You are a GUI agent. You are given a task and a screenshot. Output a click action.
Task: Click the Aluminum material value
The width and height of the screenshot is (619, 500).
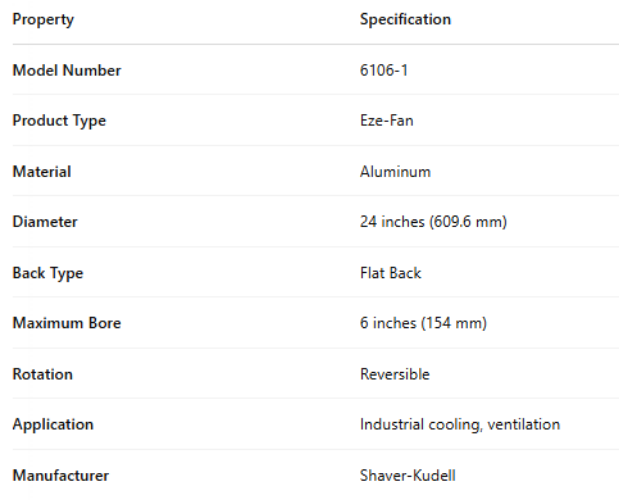tap(395, 171)
